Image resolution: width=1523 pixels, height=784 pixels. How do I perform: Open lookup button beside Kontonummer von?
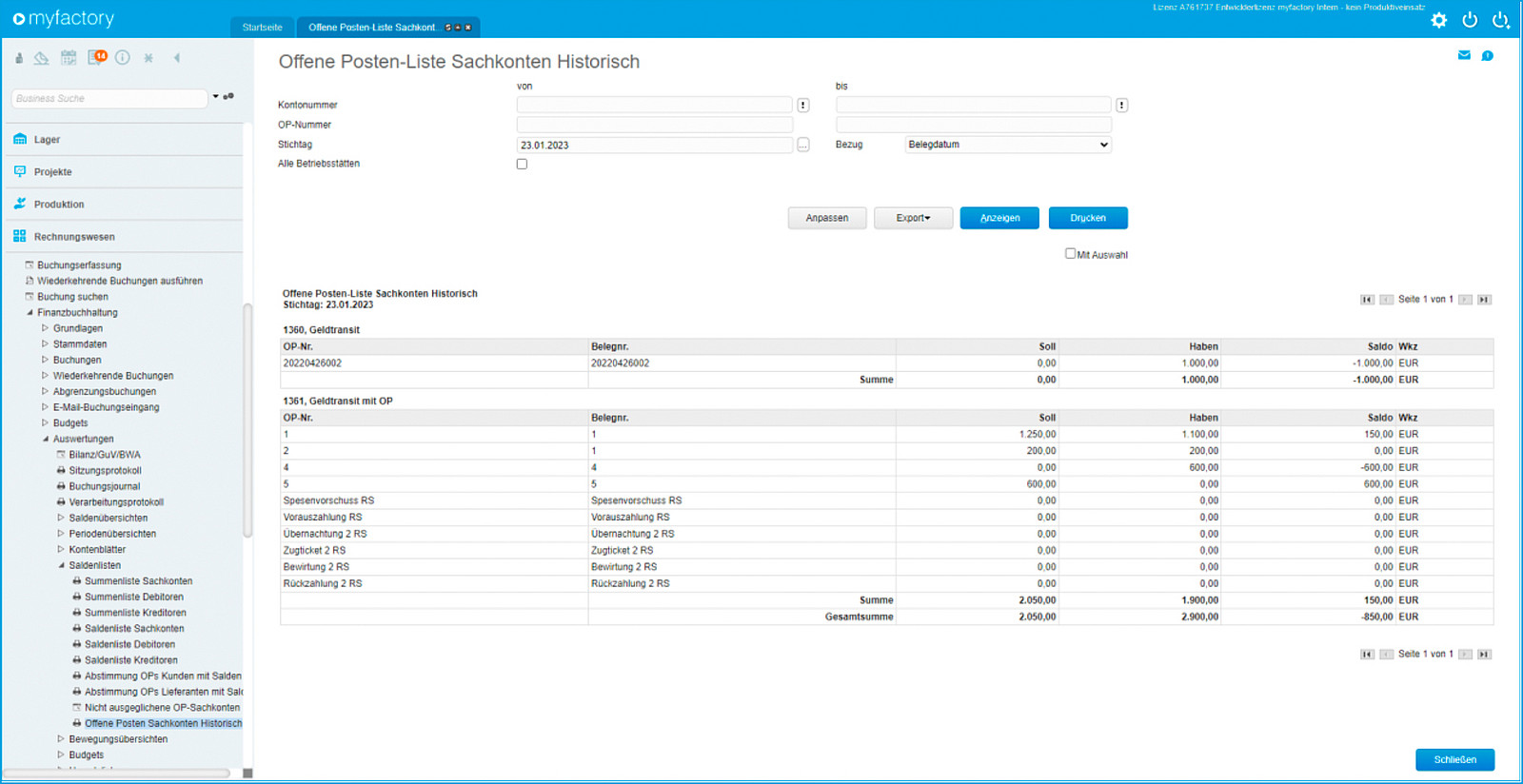tap(803, 106)
